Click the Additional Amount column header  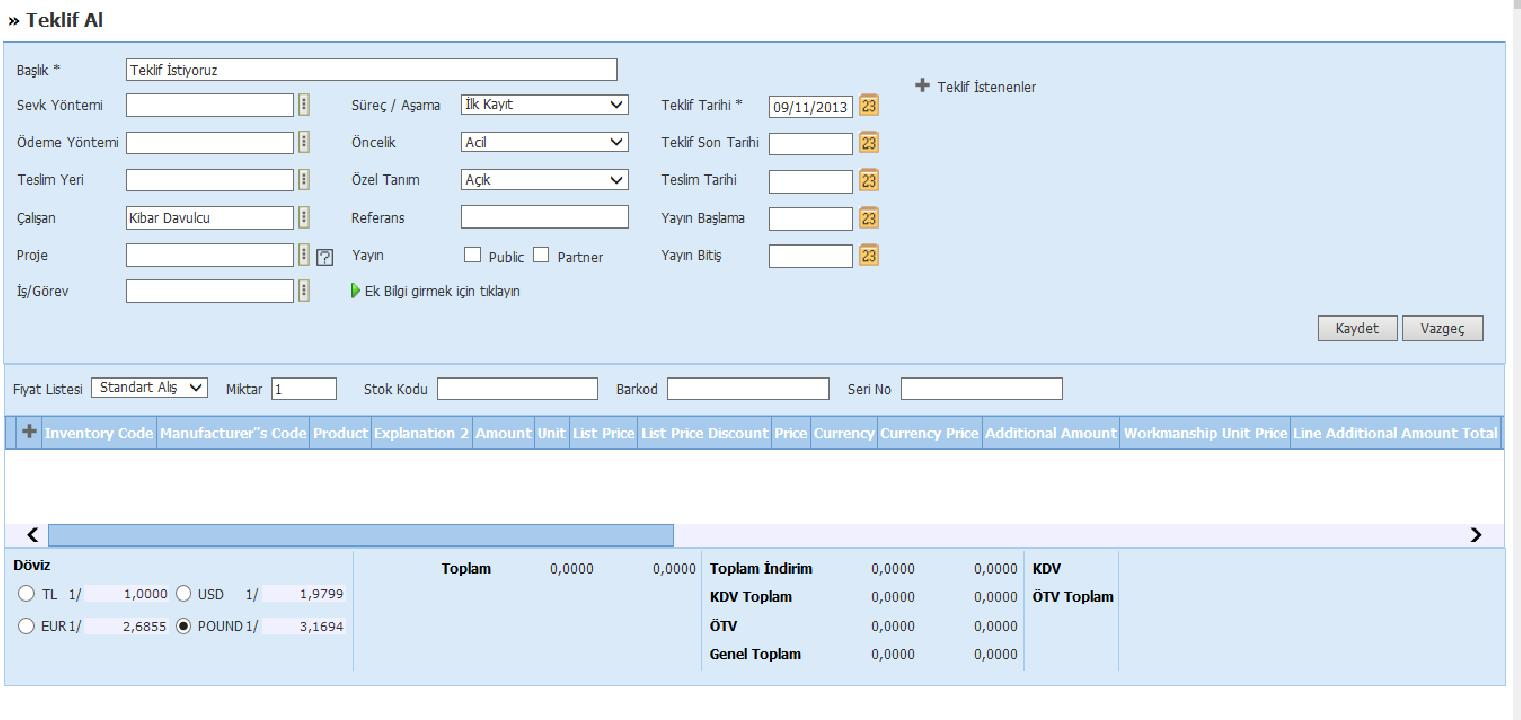pos(1051,433)
